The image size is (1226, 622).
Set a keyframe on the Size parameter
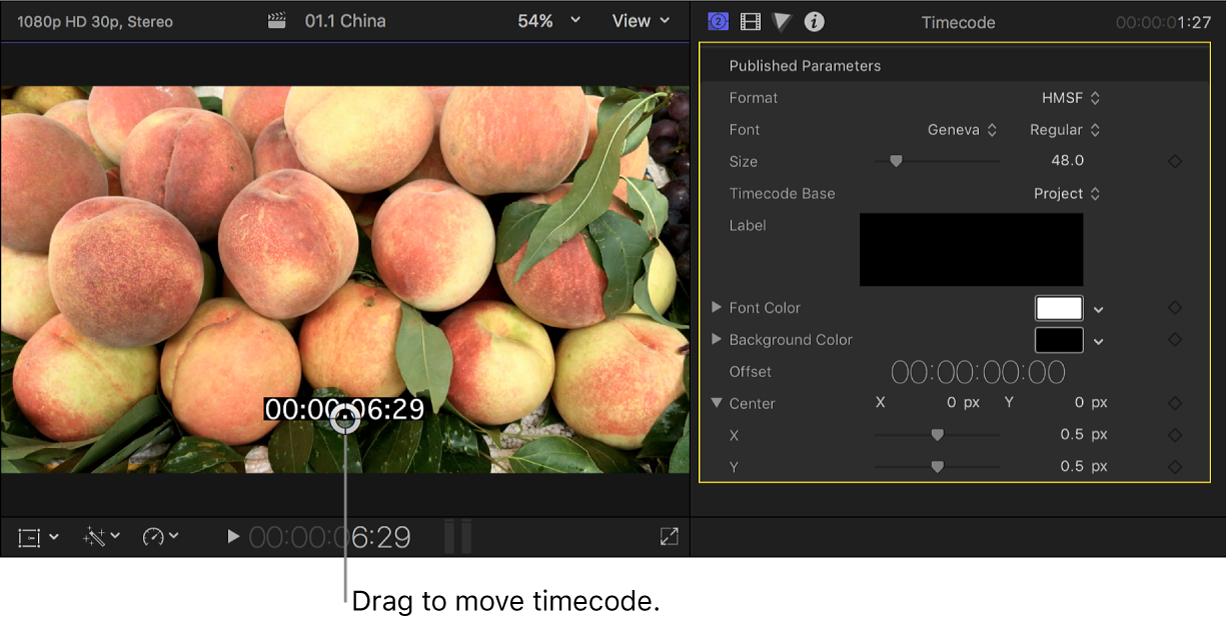point(1175,160)
